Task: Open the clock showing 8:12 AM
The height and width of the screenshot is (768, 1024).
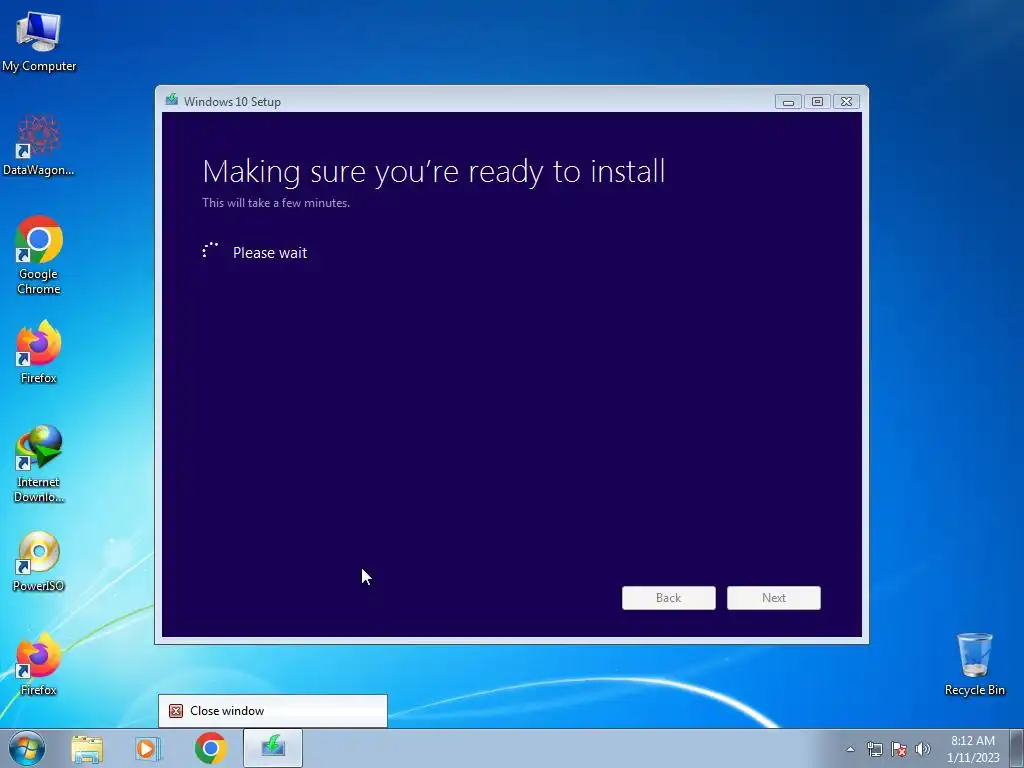Action: (x=973, y=749)
